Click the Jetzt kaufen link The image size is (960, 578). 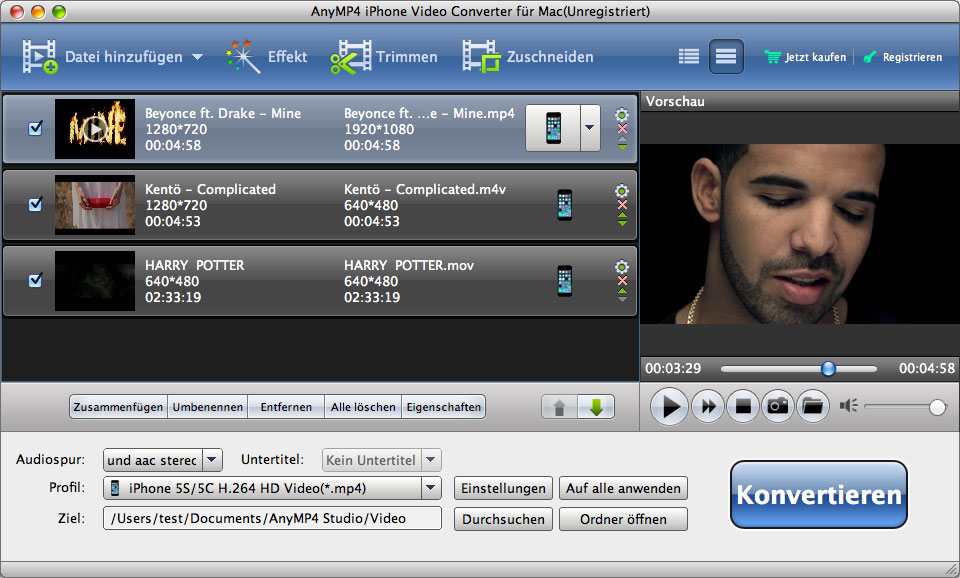pos(816,57)
